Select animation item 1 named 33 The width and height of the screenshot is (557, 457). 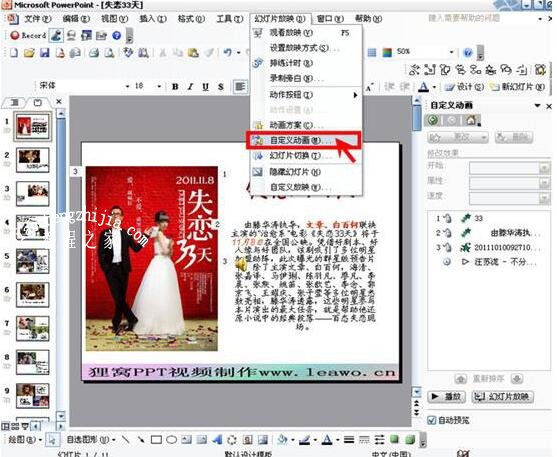tap(489, 218)
